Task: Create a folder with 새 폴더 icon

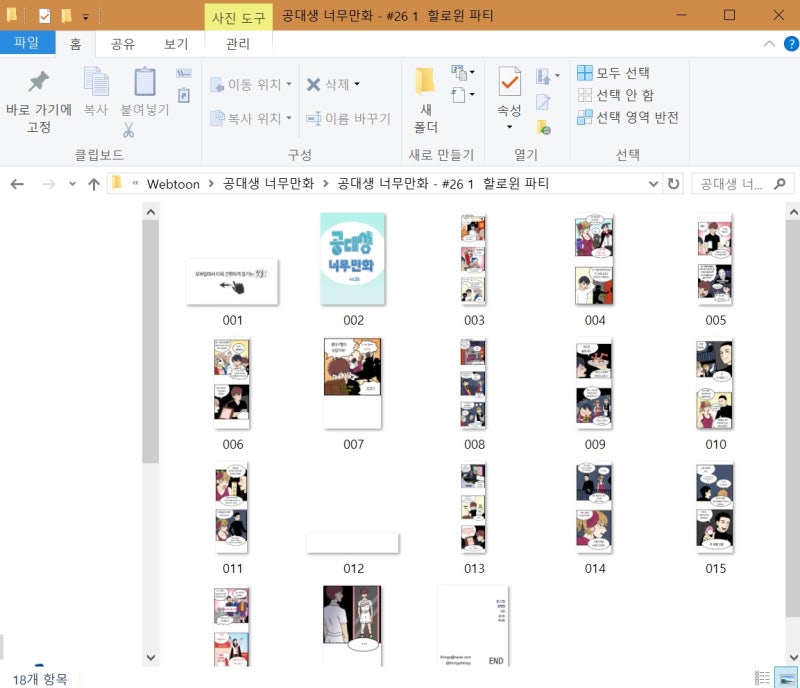Action: coord(426,82)
